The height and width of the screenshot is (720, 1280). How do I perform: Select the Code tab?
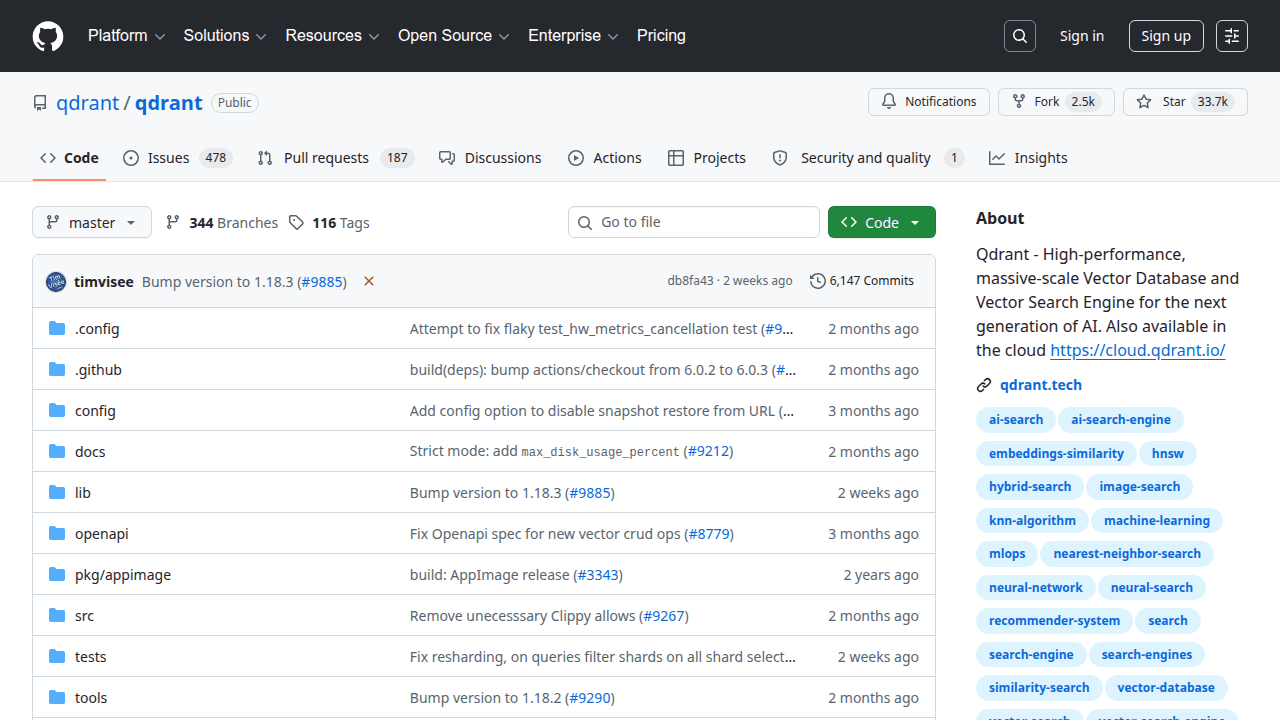pos(69,158)
